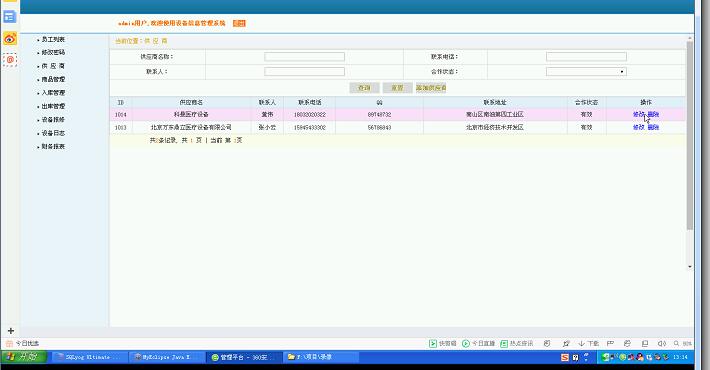710x370 pixels.
Task: Click 删除 link for row 1014
Action: [x=653, y=115]
